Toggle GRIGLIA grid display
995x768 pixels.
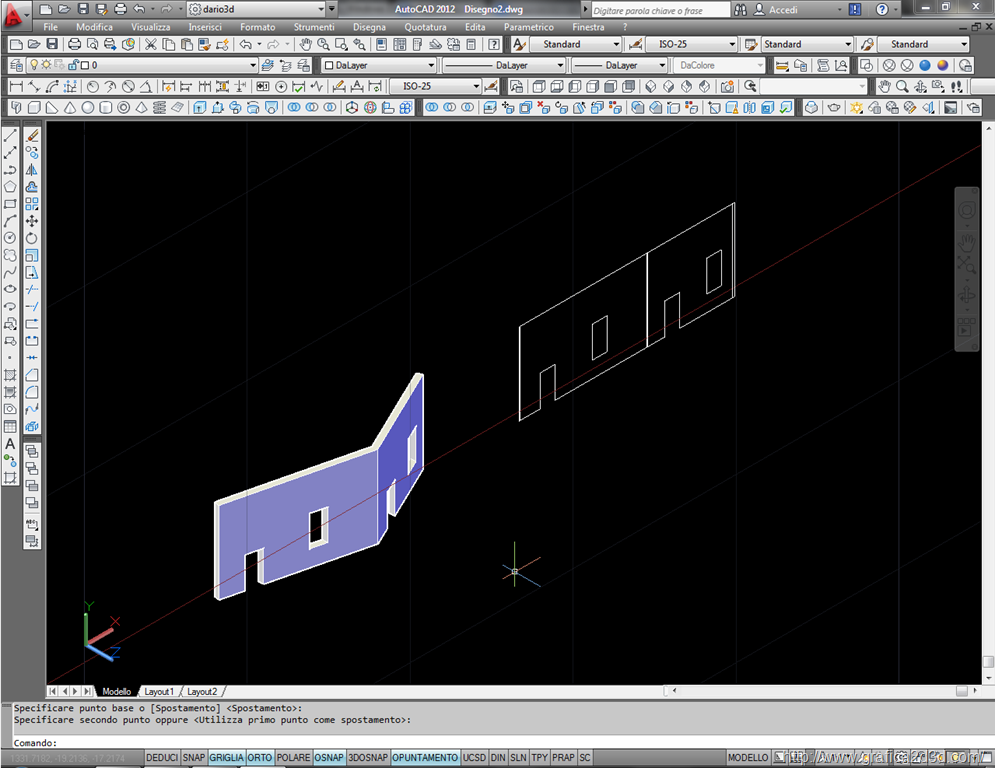click(x=226, y=758)
